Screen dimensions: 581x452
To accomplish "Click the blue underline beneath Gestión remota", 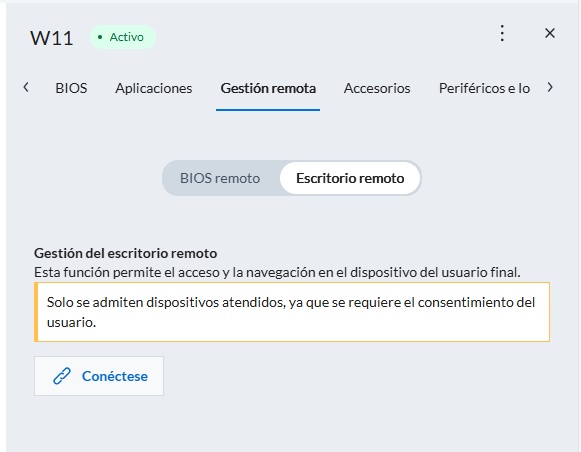I will coord(268,110).
